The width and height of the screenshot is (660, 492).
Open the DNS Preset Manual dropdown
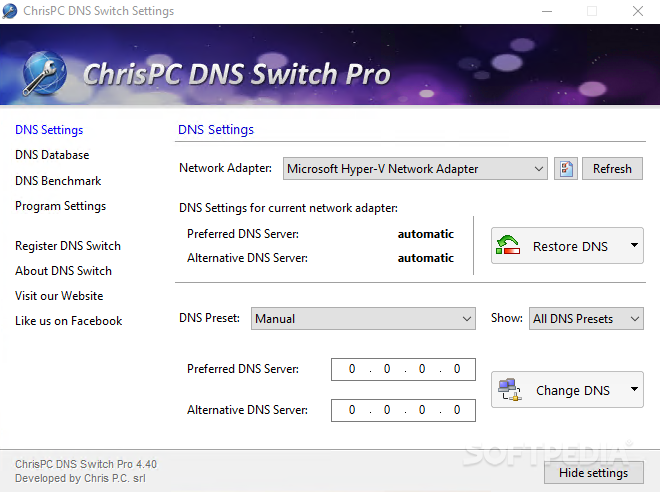coord(363,319)
